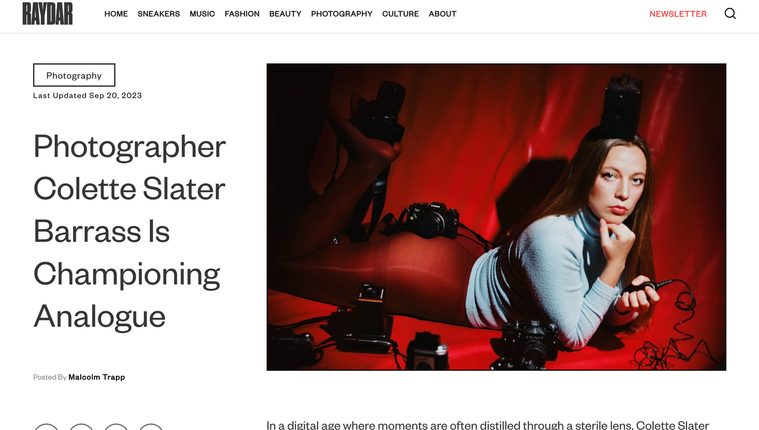Open the HOME nav item
Screen dimensions: 759x430
point(116,14)
